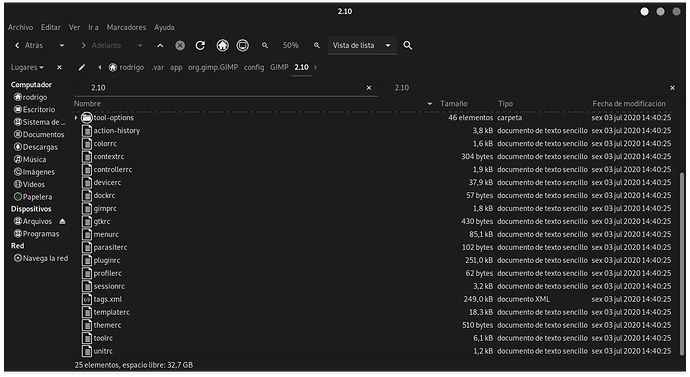Viewport: 690px width, 377px height.
Task: Open the Lugares sidebar selector dropdown
Action: pos(27,67)
